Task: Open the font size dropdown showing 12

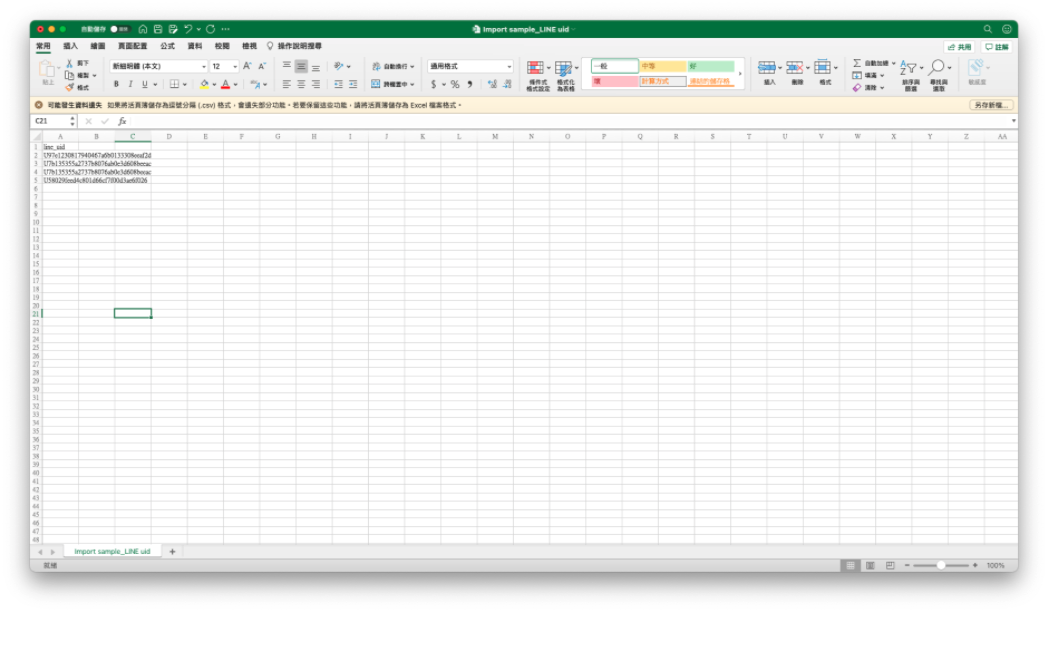Action: pos(225,66)
